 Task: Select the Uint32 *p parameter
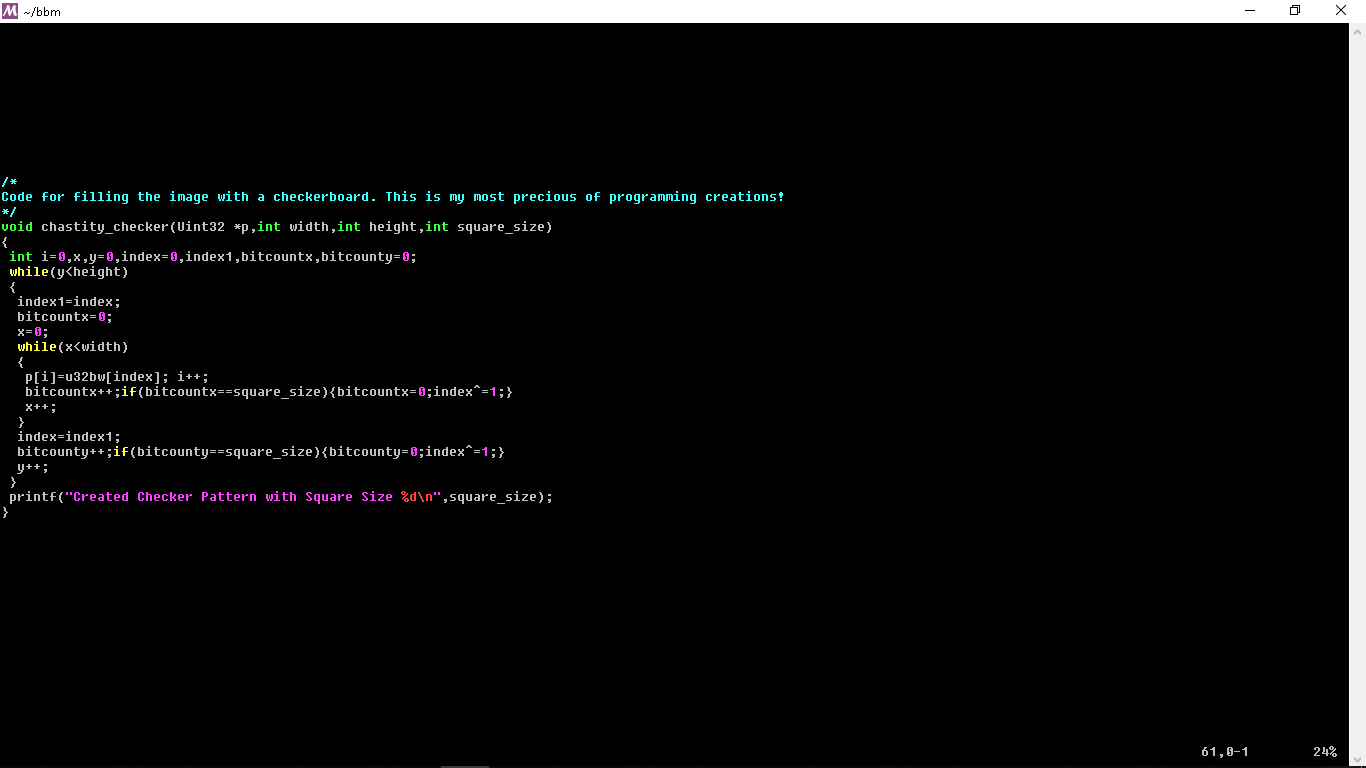[x=213, y=227]
